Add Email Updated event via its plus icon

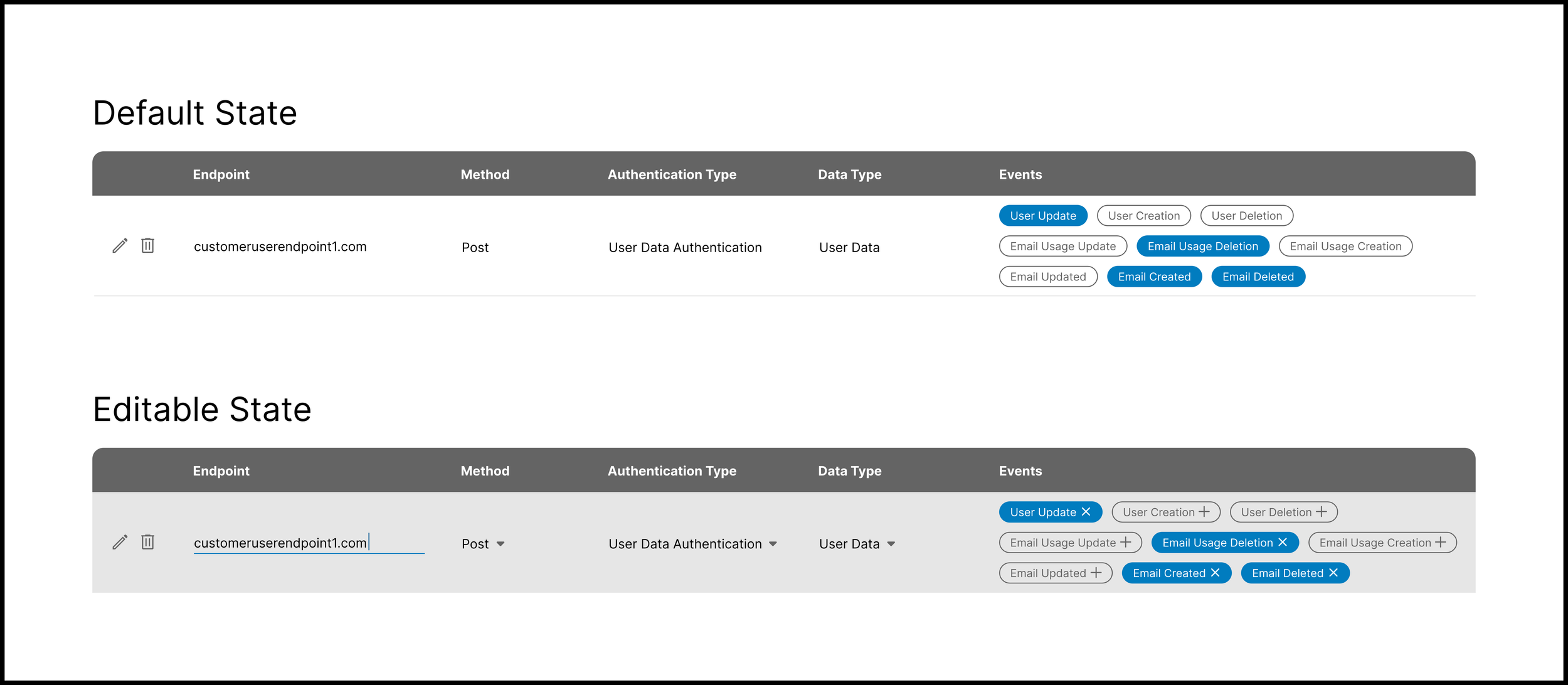point(1096,573)
